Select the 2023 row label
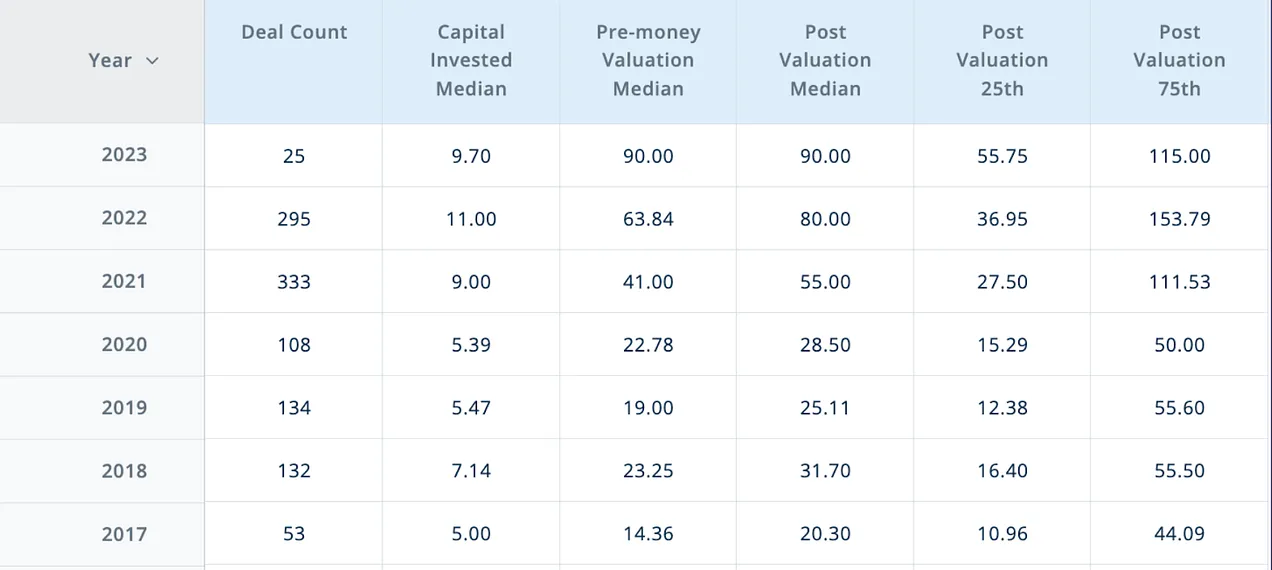 124,155
